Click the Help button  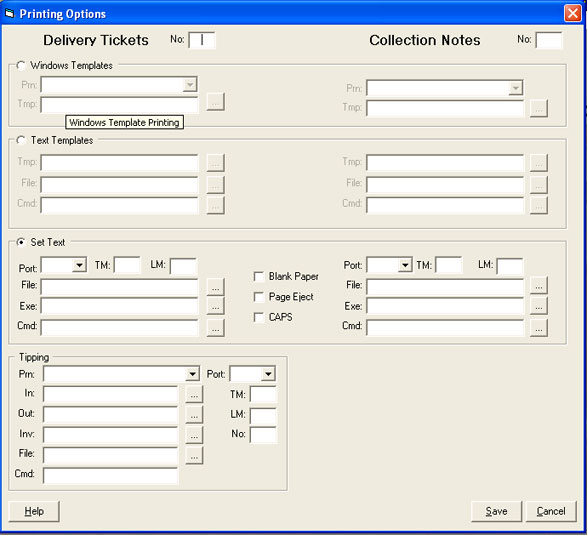click(x=34, y=511)
